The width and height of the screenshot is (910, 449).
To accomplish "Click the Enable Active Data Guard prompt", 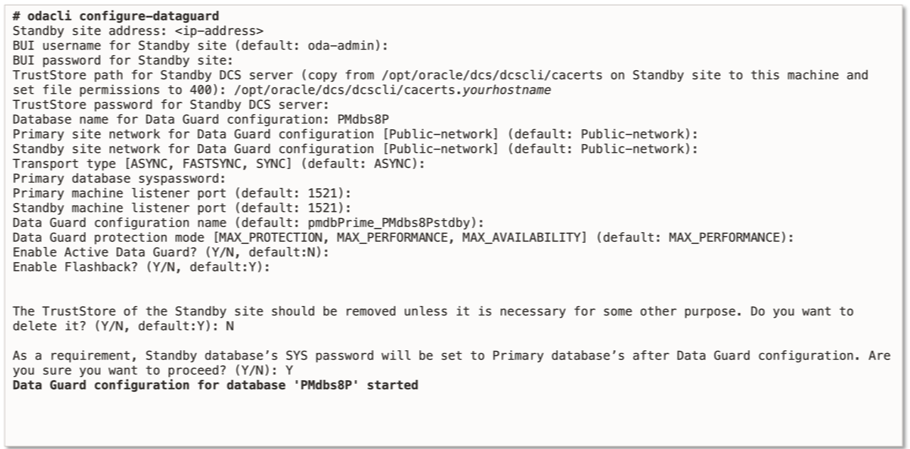I will point(170,251).
